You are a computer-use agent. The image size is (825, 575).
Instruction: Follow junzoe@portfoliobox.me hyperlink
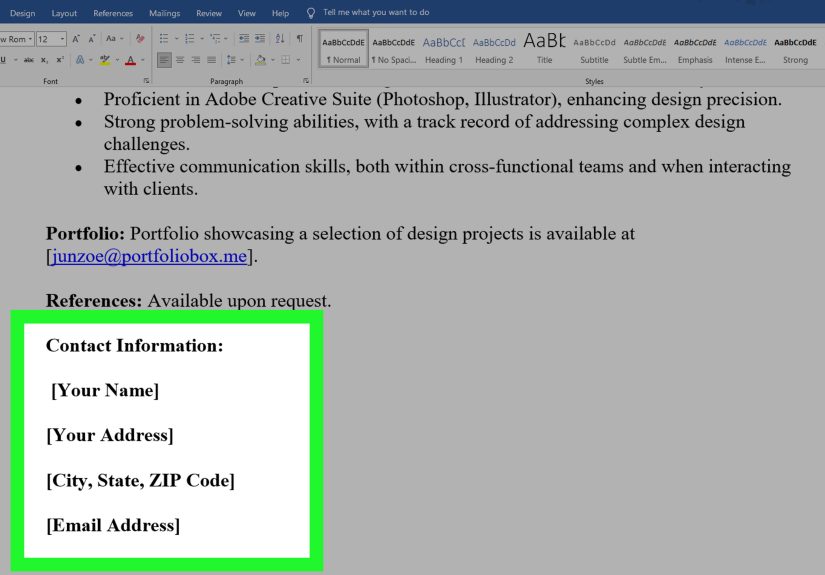coord(149,256)
